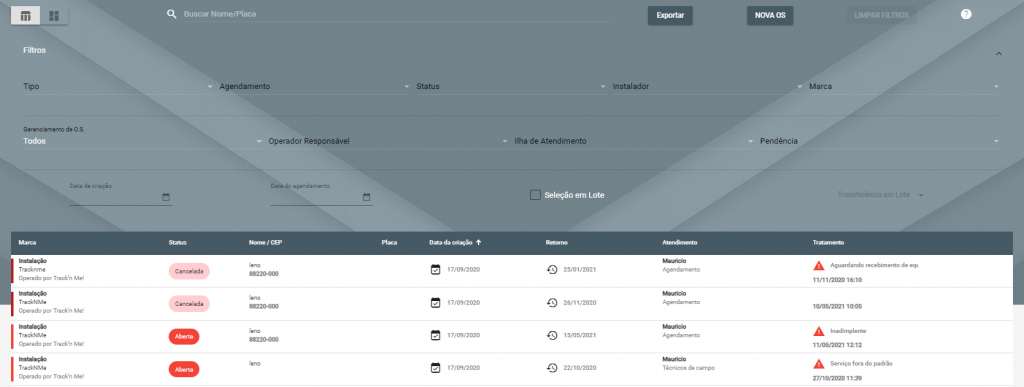This screenshot has height=387, width=1024.
Task: Click the Data do agendamento date field
Action: pos(321,196)
